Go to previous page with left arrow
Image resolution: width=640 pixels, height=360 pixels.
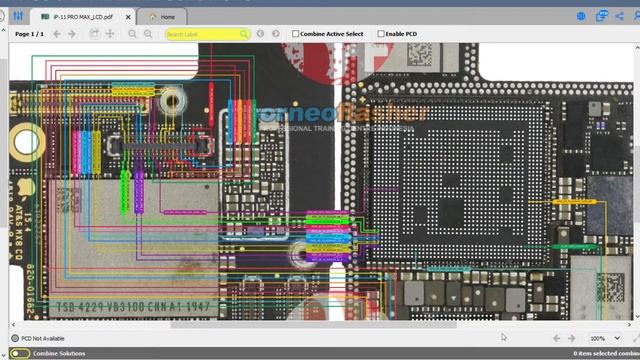tap(57, 34)
